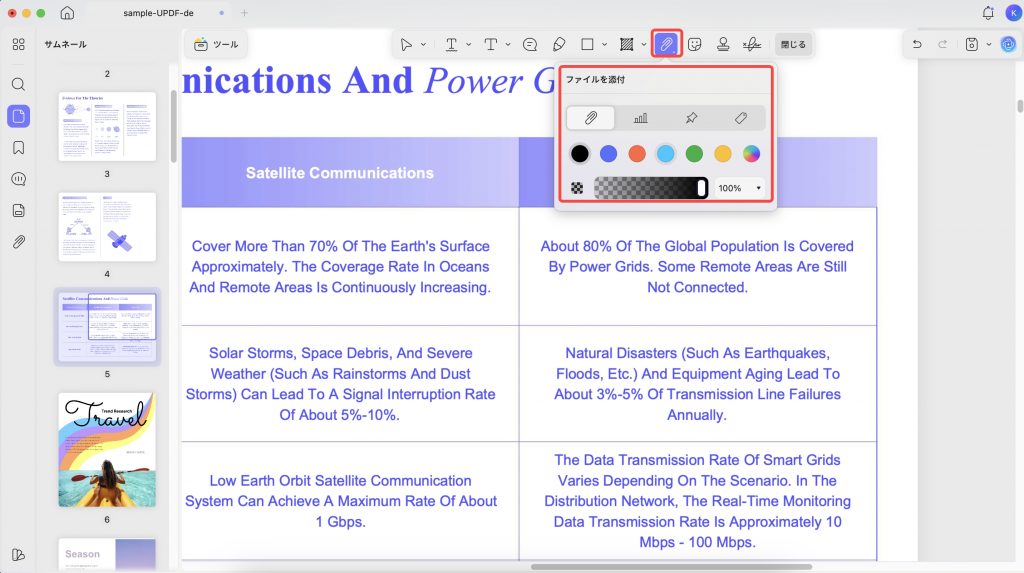Pick the pencil drawing tool
The height and width of the screenshot is (573, 1024).
559,44
